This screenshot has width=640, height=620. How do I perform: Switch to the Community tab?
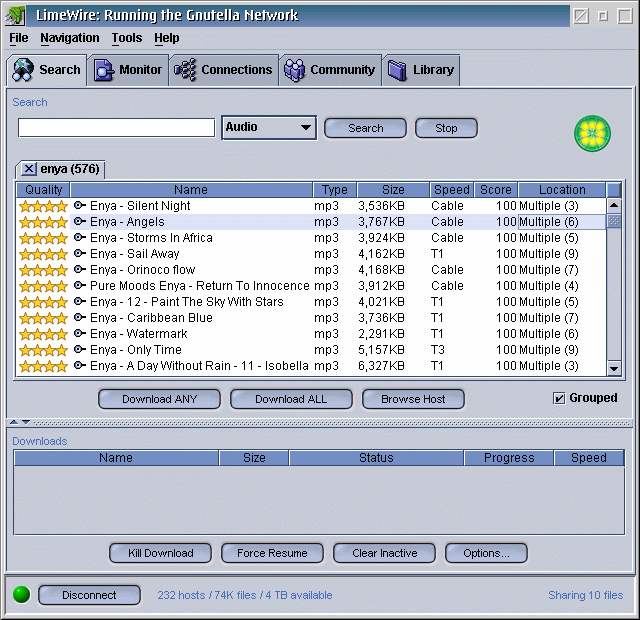[330, 70]
